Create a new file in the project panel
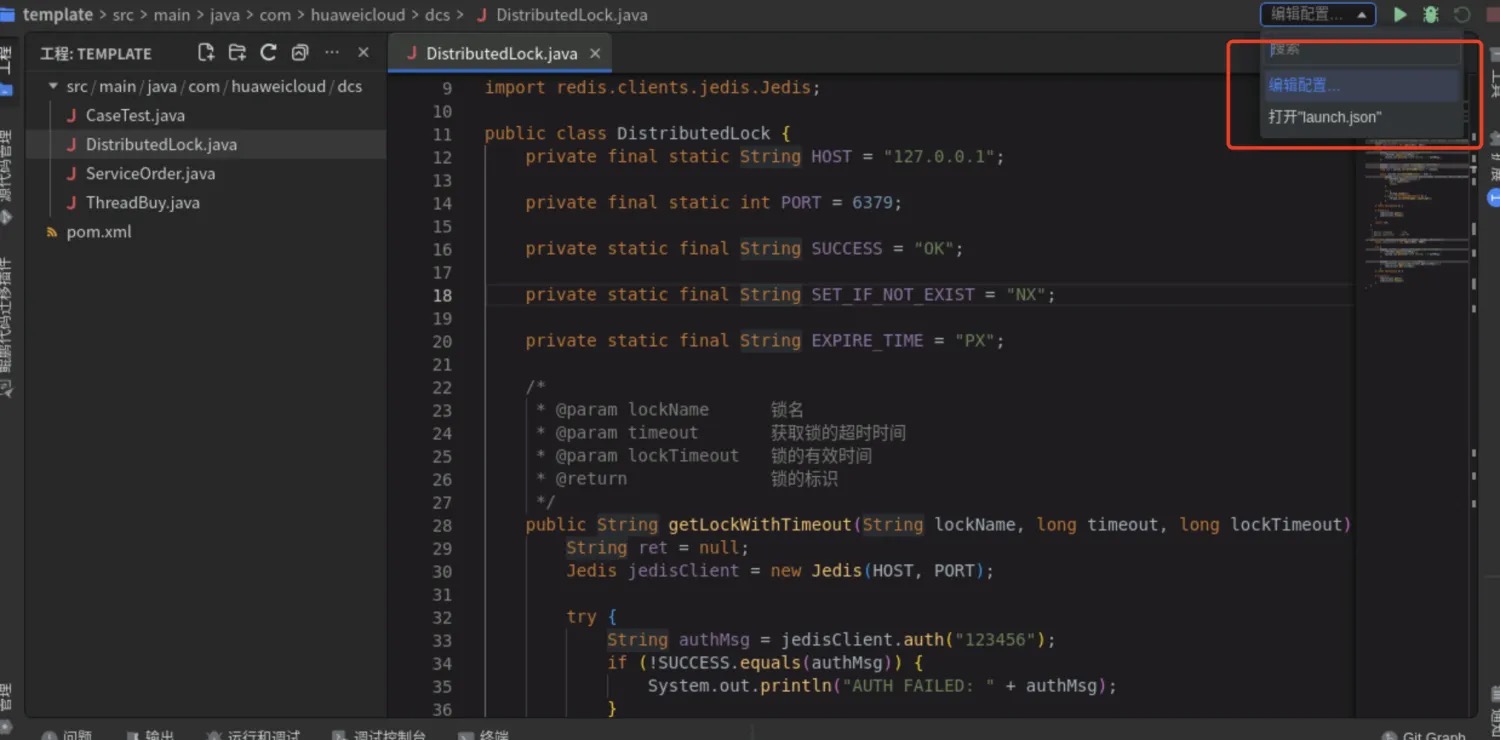 (x=206, y=53)
